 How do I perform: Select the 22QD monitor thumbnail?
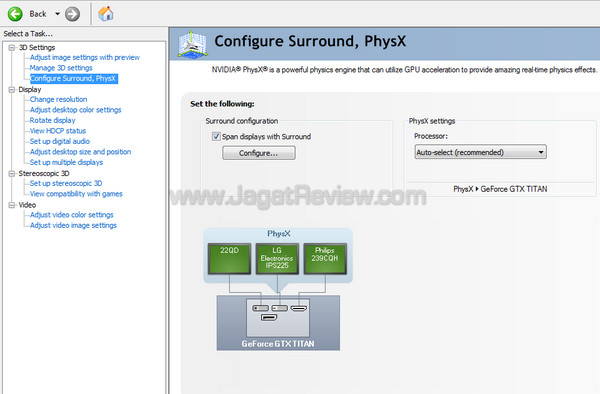coord(229,259)
